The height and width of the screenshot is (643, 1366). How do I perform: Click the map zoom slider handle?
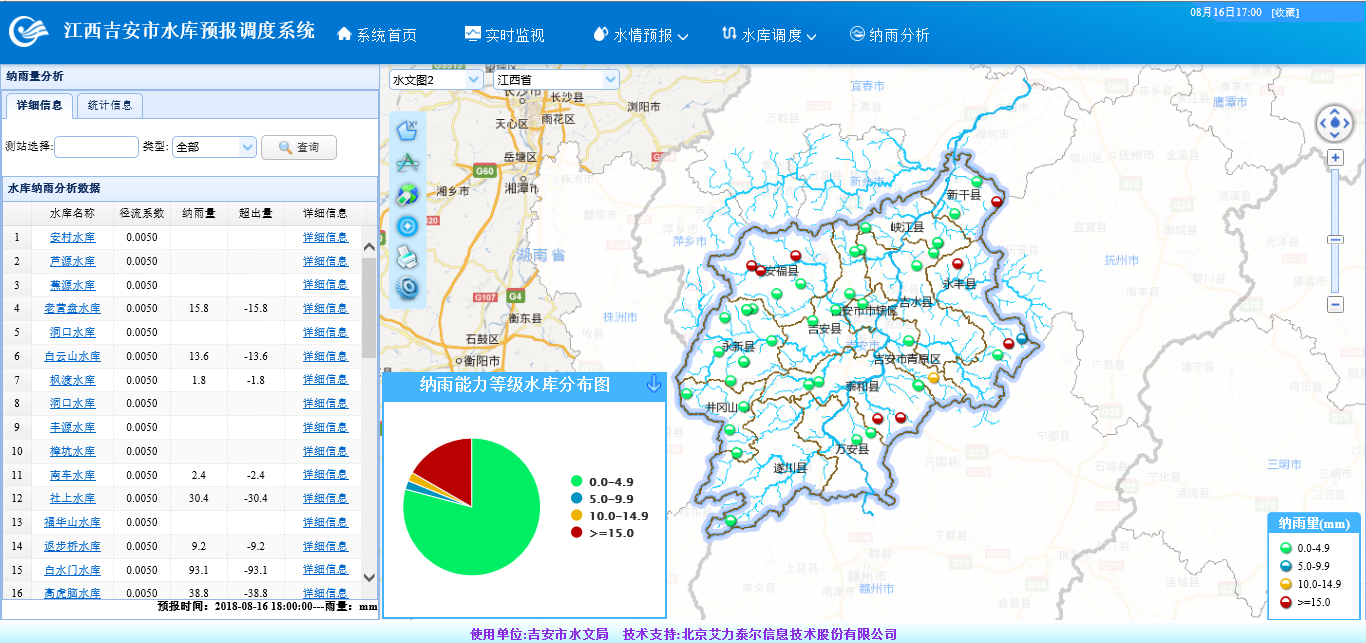point(1335,240)
